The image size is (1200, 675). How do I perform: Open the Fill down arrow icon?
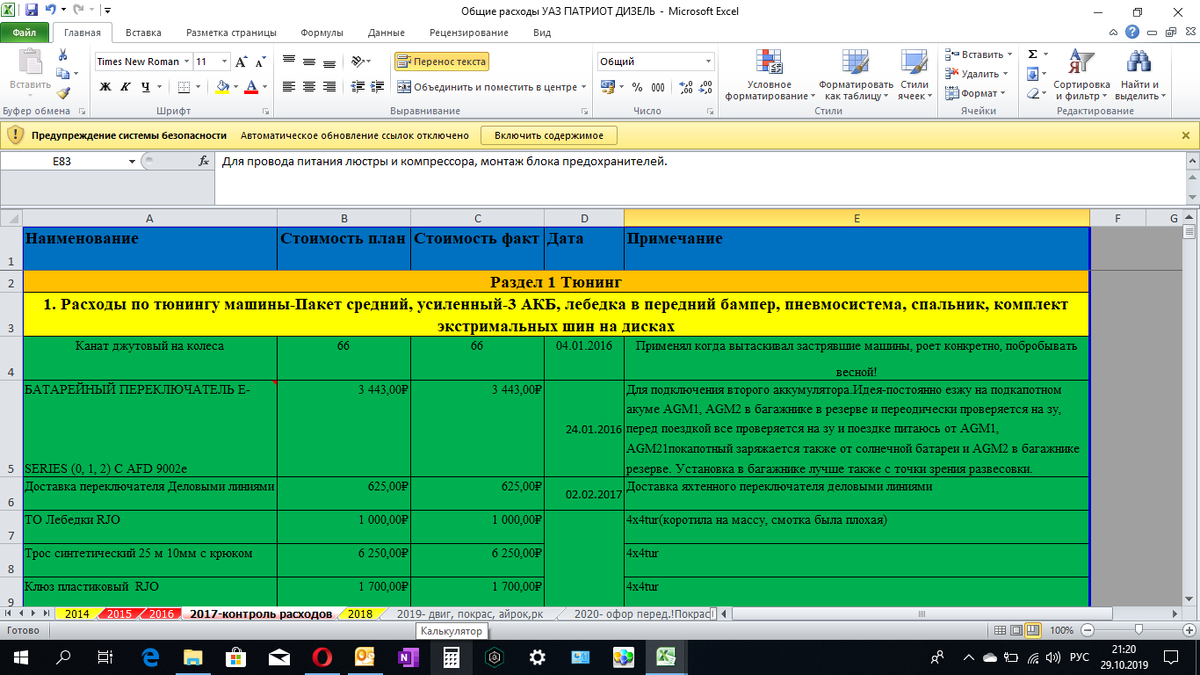(1032, 73)
